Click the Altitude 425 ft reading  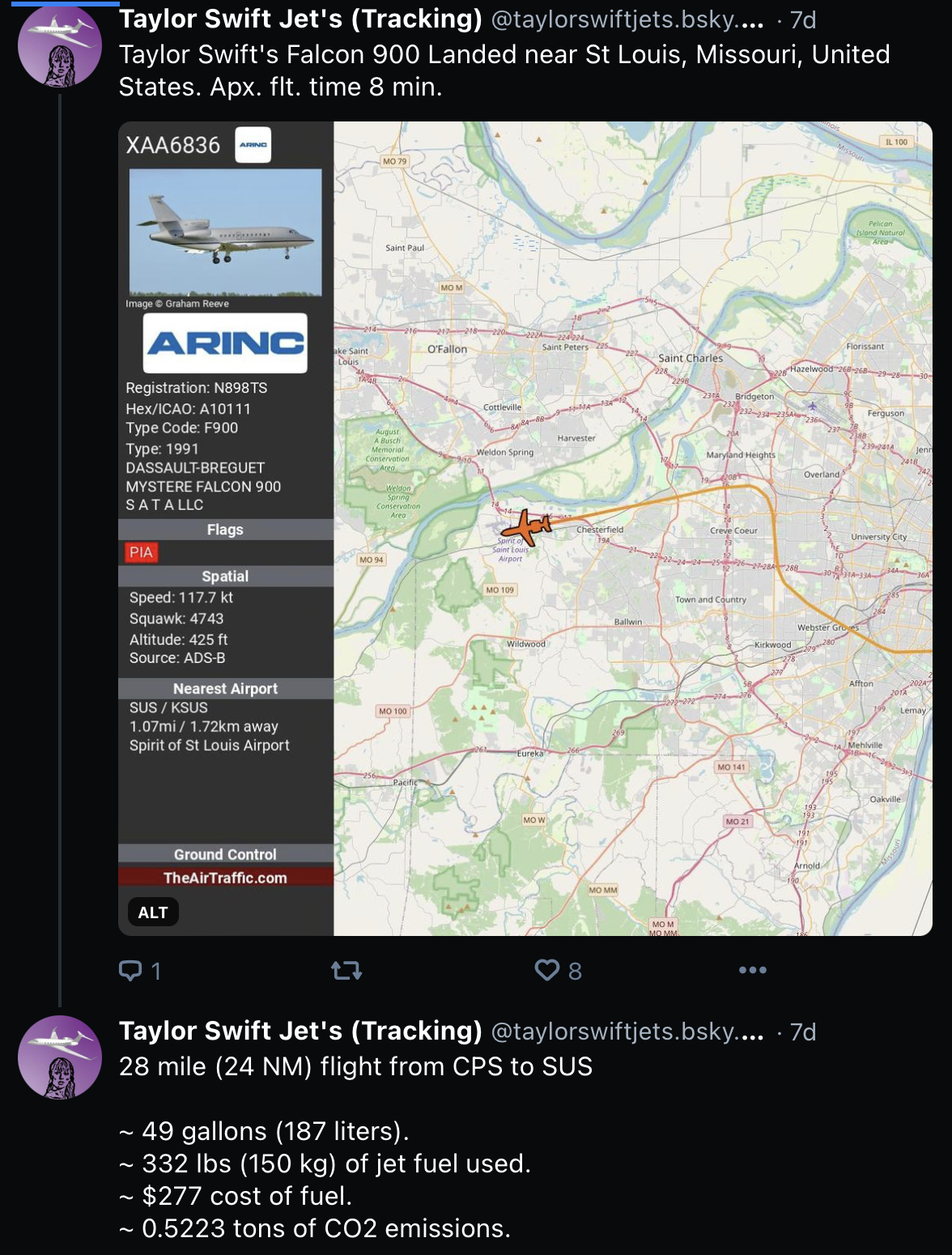click(178, 639)
